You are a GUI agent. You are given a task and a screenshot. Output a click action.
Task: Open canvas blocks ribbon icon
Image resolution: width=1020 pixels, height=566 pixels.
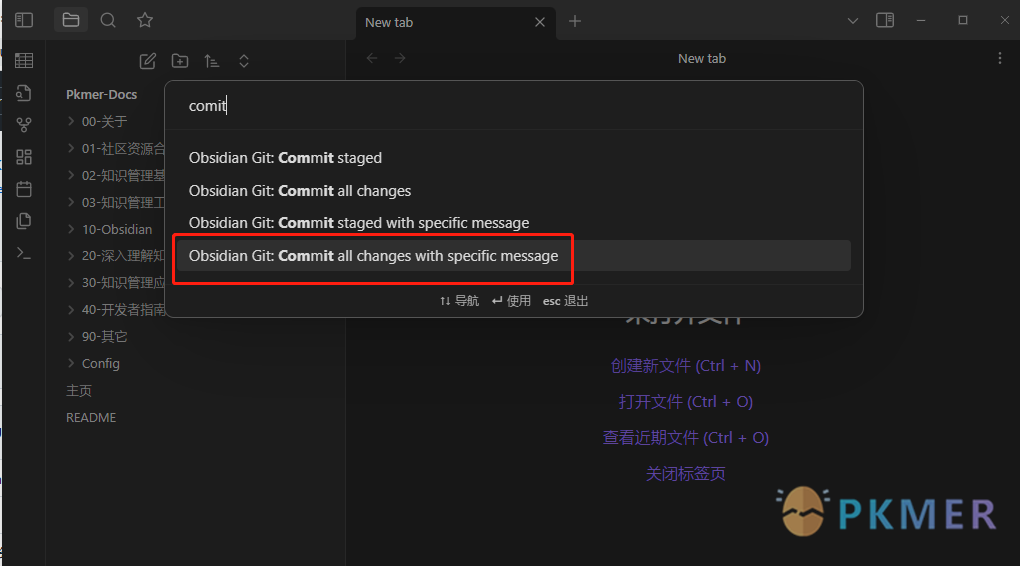[24, 157]
